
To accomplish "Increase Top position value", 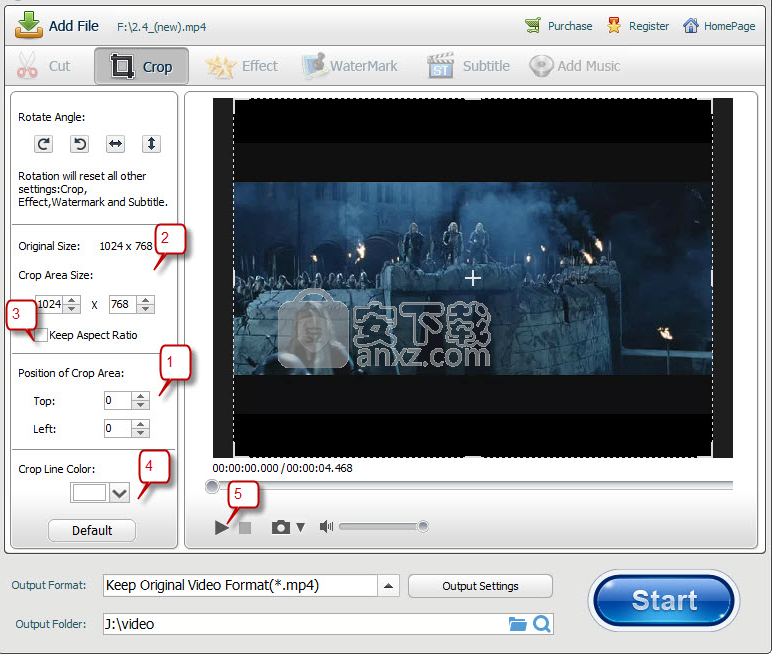I will [x=141, y=396].
